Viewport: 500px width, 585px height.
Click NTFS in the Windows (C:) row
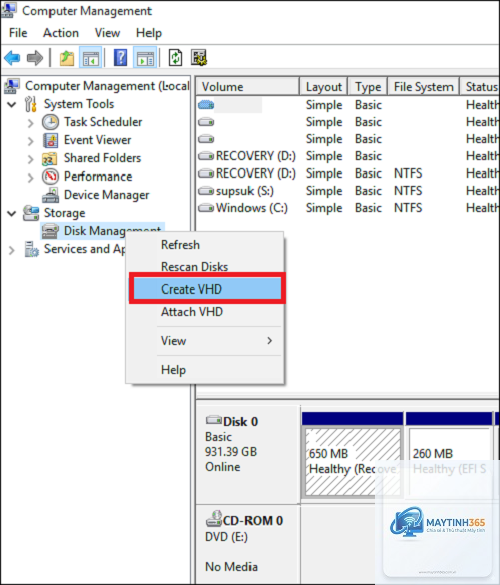coord(408,208)
